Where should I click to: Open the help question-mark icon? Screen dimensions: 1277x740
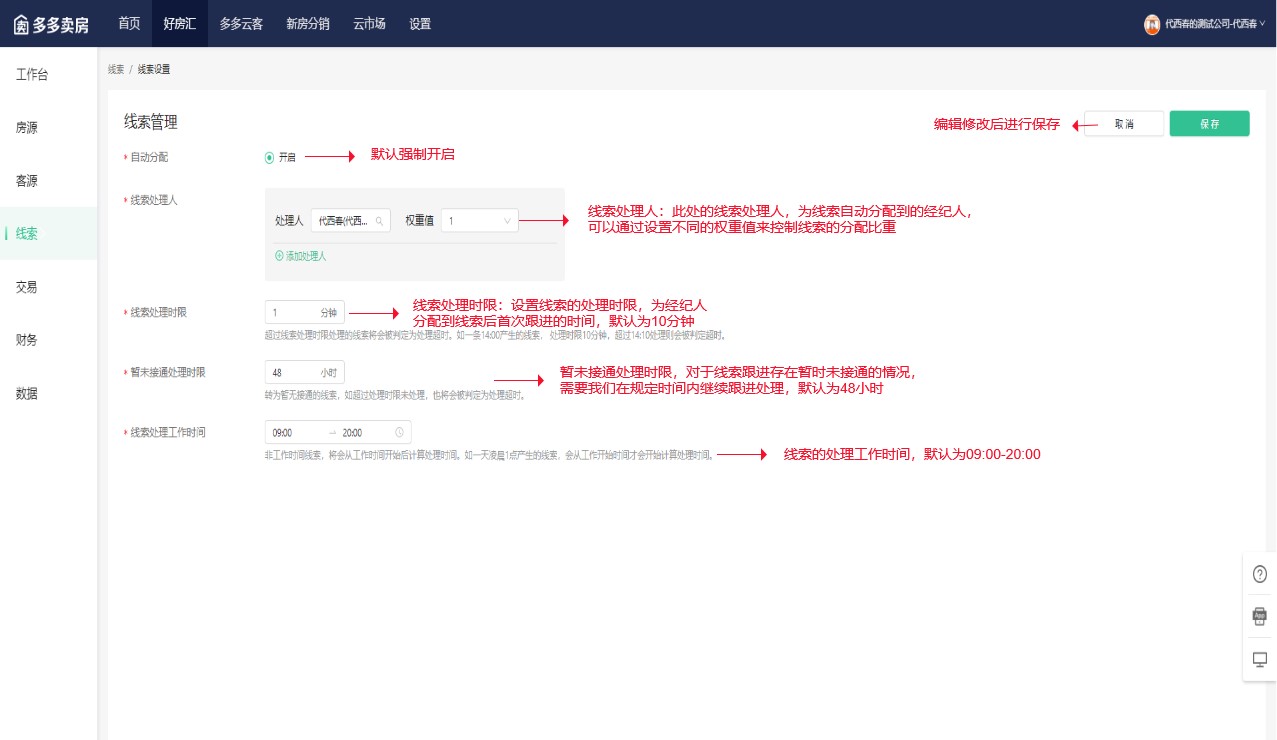(x=1260, y=574)
